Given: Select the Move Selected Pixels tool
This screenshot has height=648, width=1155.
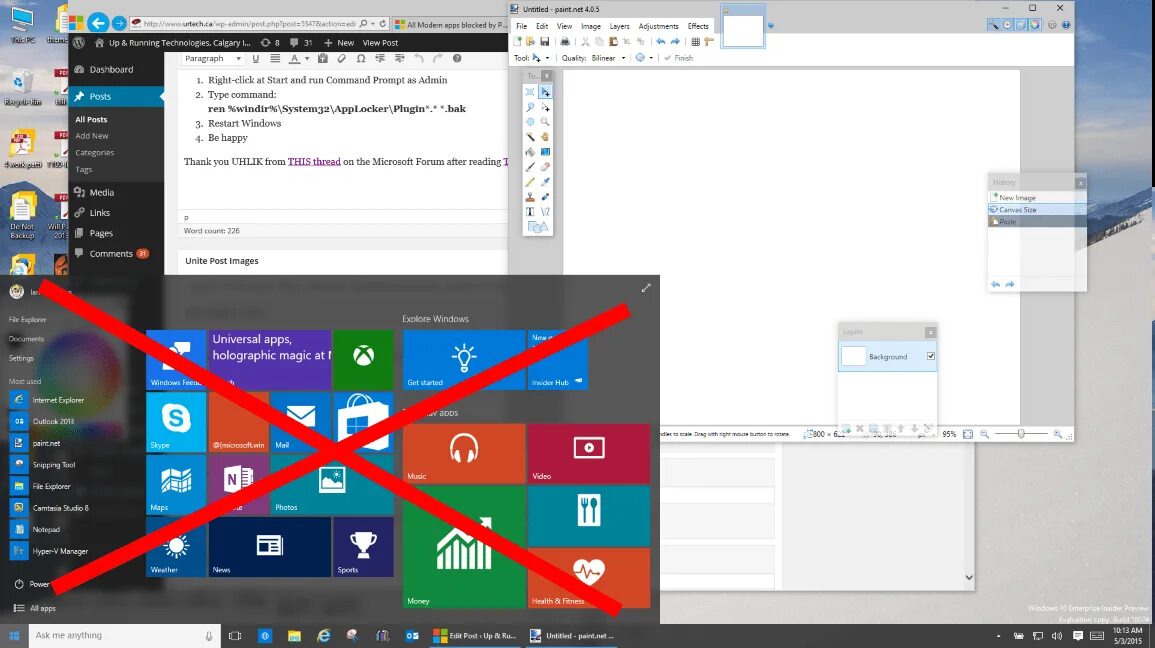Looking at the screenshot, I should [x=545, y=92].
